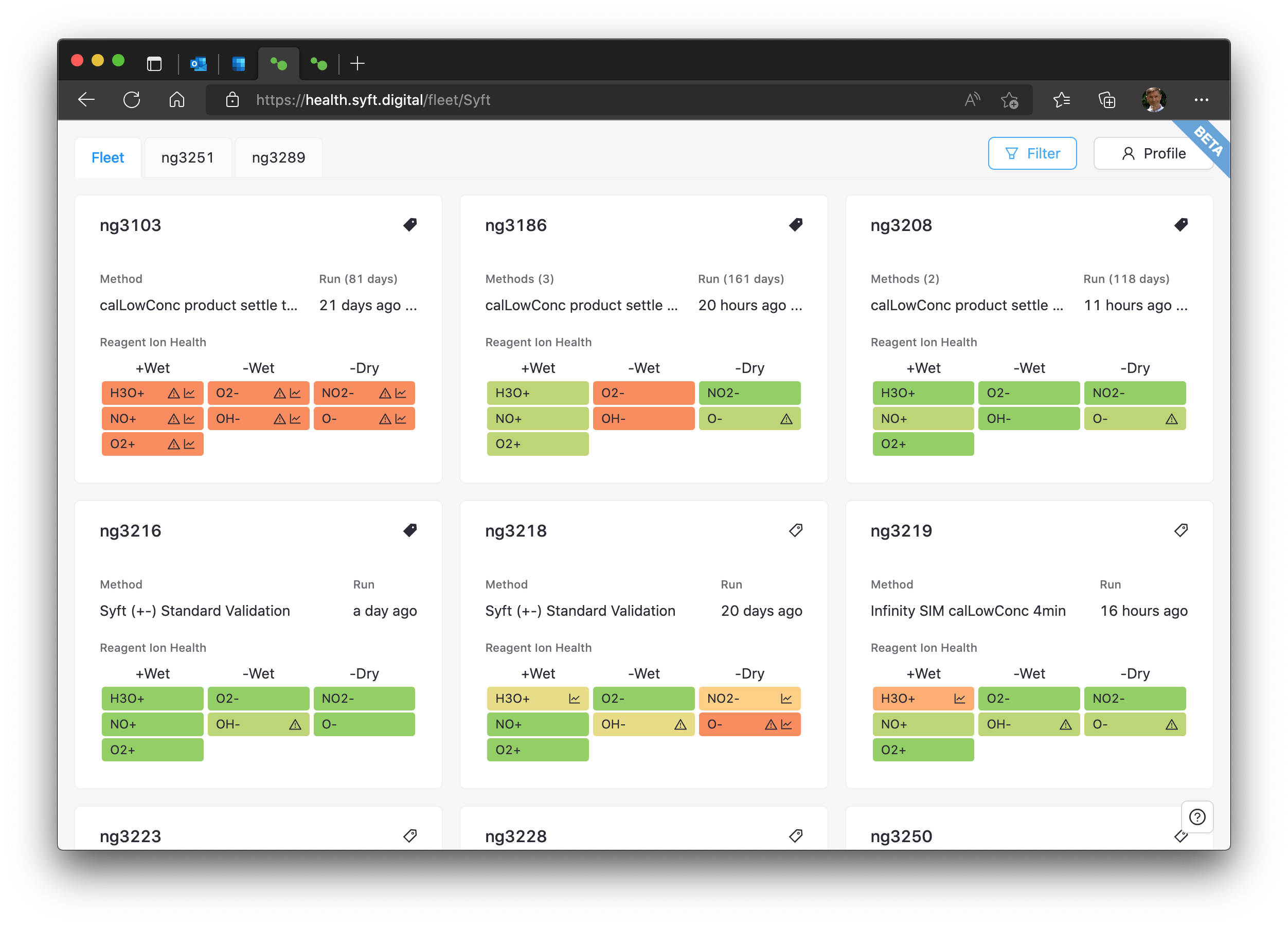The height and width of the screenshot is (926, 1288).
Task: Open the Profile menu
Action: pyautogui.click(x=1153, y=153)
